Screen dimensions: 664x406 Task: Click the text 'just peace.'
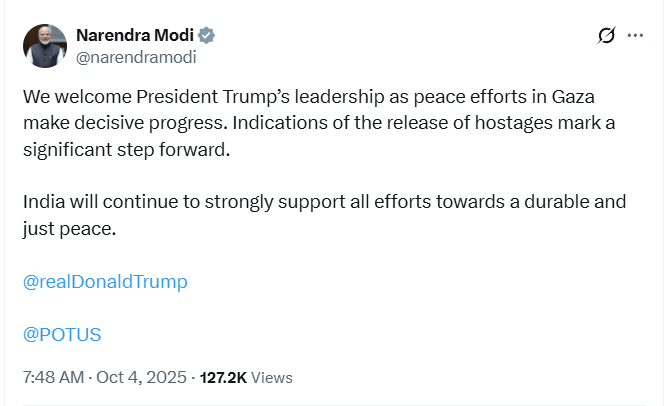(69, 229)
